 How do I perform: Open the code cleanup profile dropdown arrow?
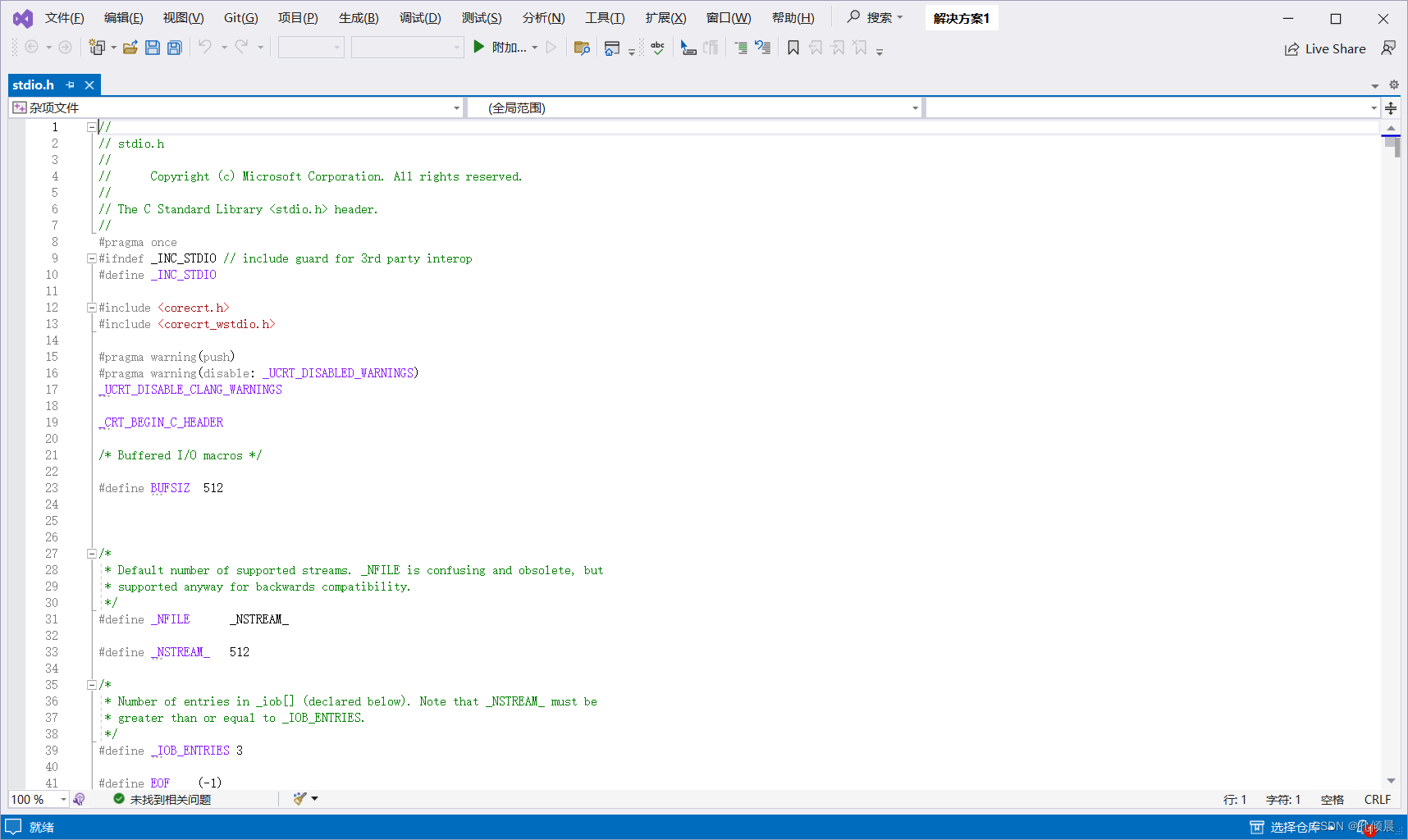[x=314, y=798]
